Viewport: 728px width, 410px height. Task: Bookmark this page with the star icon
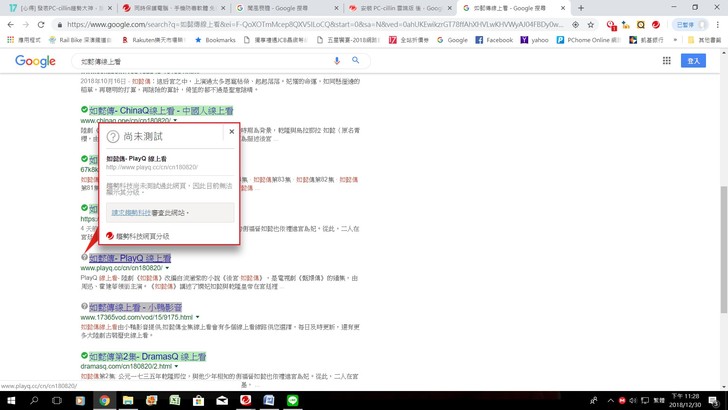pos(591,25)
